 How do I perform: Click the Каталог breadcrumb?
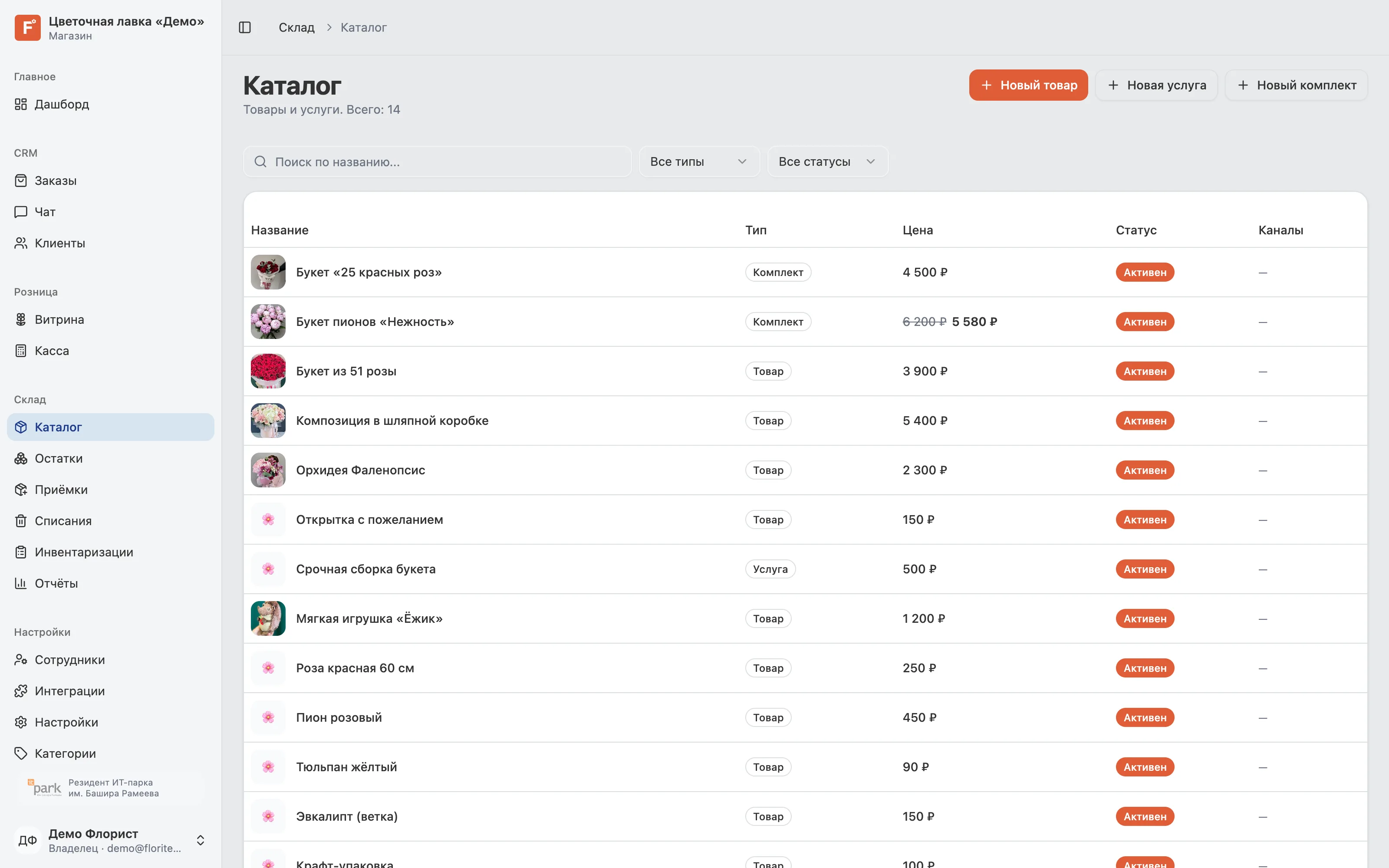point(363,27)
